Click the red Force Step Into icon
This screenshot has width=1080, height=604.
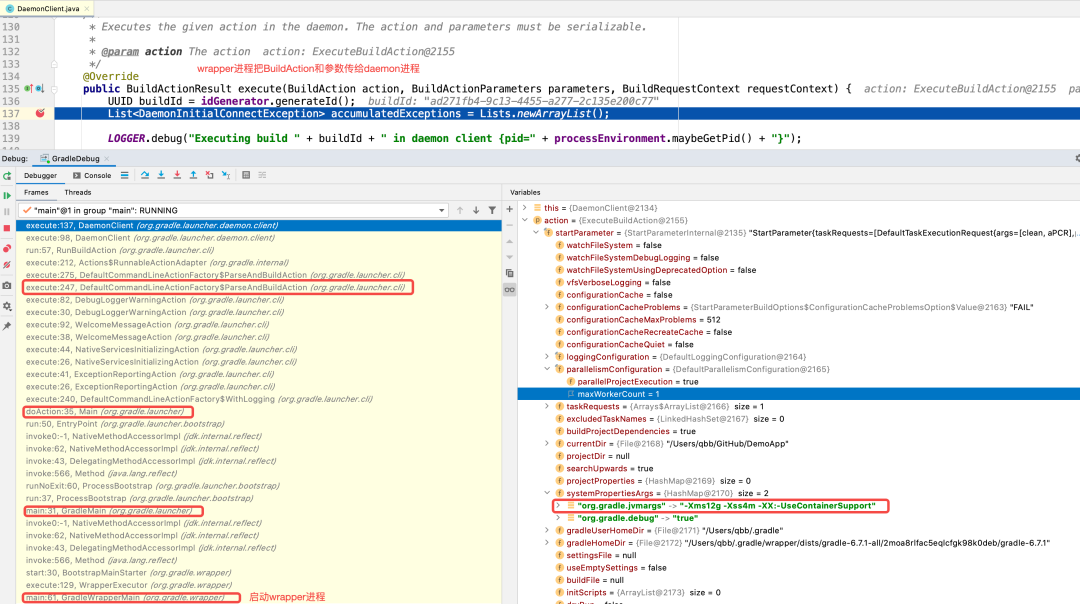tap(177, 175)
